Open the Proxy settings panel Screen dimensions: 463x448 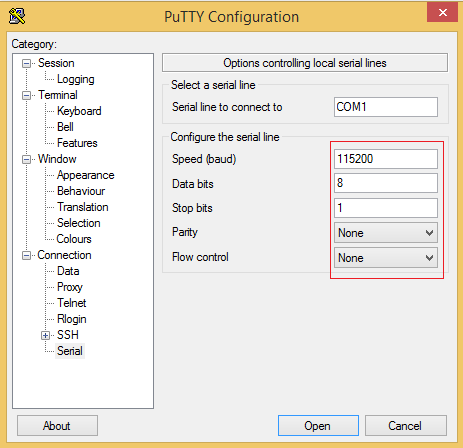click(x=70, y=287)
